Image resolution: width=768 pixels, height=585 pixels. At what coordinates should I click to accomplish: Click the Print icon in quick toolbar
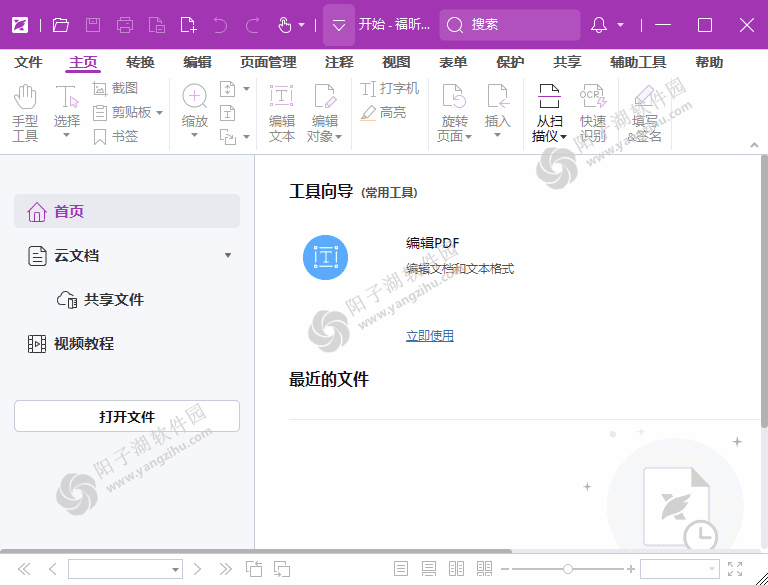pos(125,24)
